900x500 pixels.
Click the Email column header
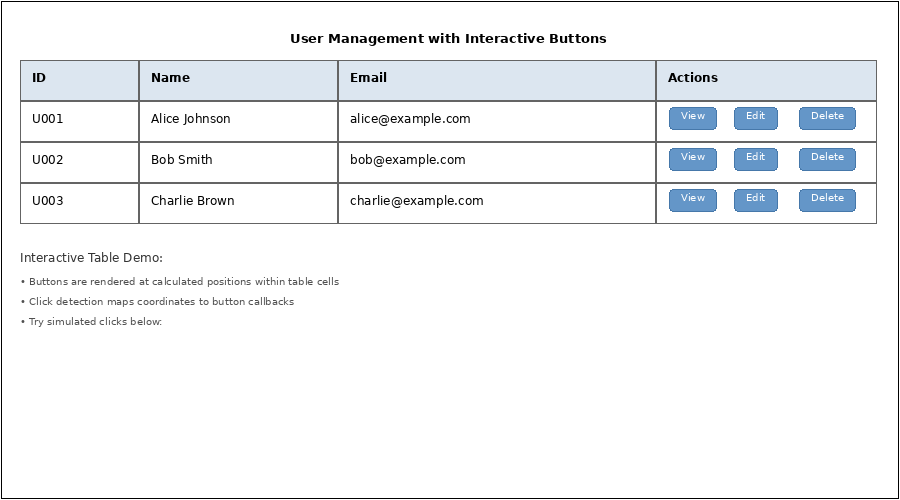click(496, 79)
